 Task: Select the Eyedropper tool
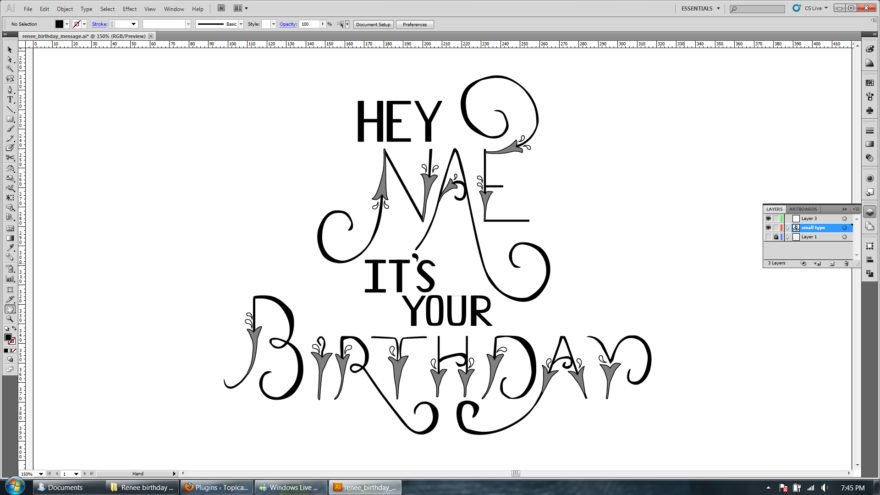pyautogui.click(x=10, y=247)
